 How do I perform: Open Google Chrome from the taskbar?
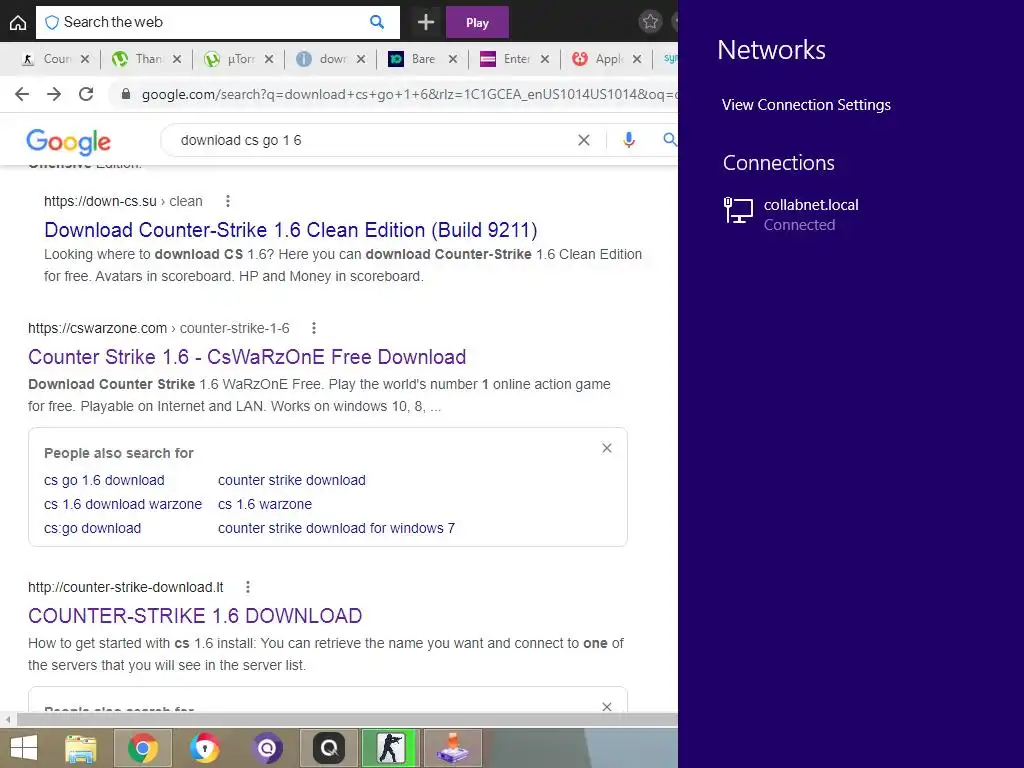(x=143, y=748)
